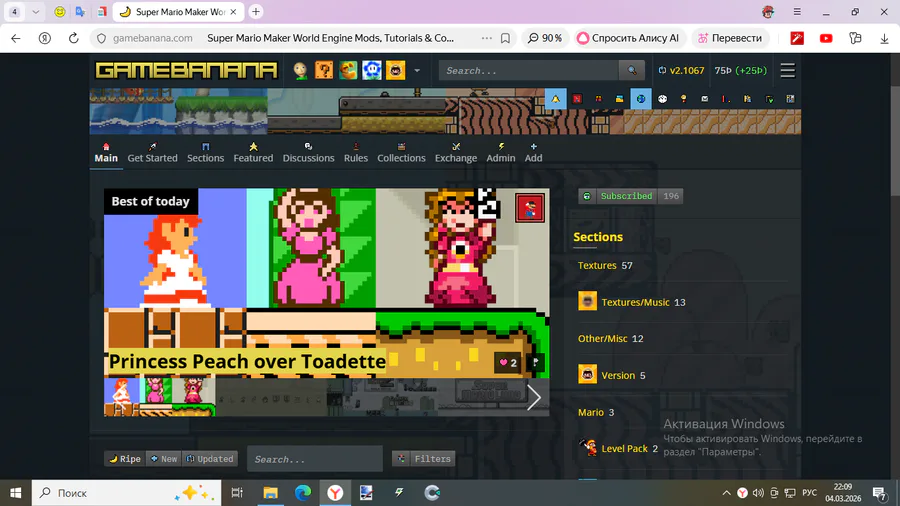The image size is (900, 506).
Task: Select the Super Mario Land carousel thumbnail
Action: point(494,397)
